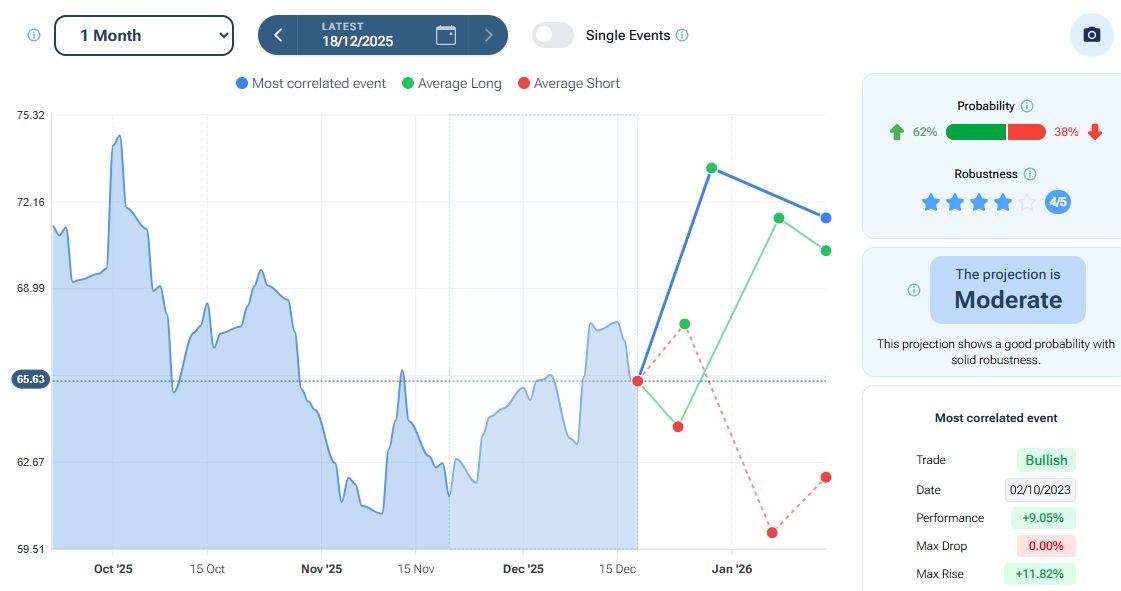Click the Bullish trade badge
The height and width of the screenshot is (591, 1121).
click(x=1046, y=460)
